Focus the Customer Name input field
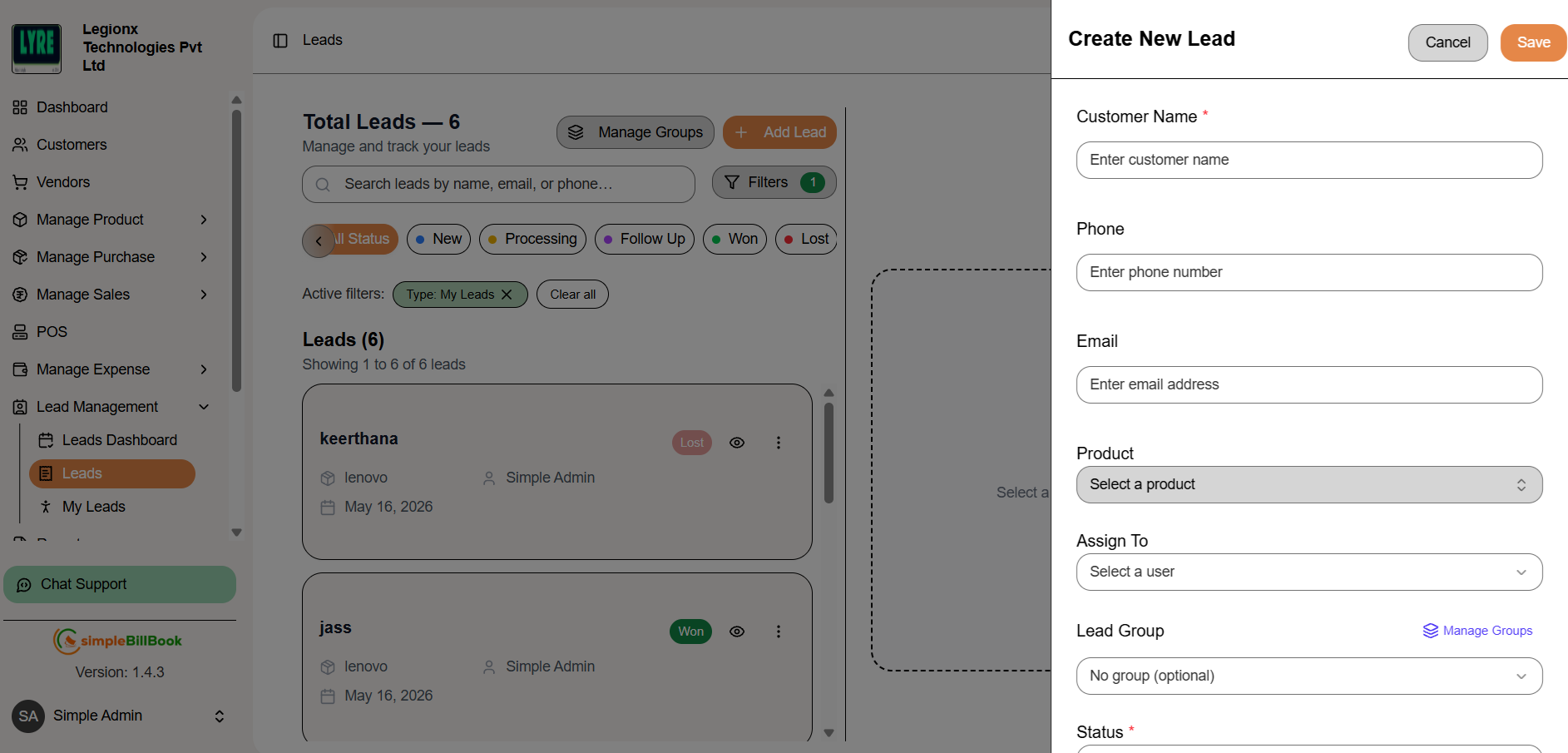1568x753 pixels. (1309, 160)
